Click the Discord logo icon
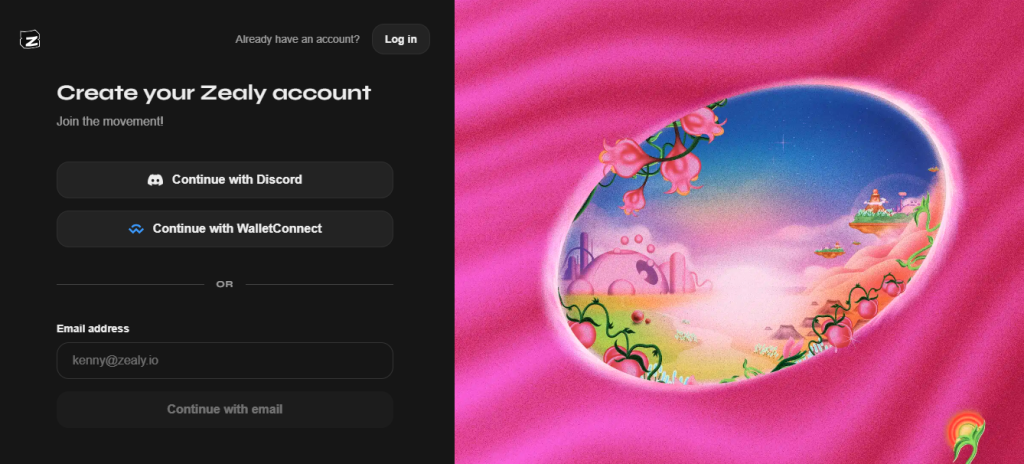The width and height of the screenshot is (1024, 464). point(155,180)
